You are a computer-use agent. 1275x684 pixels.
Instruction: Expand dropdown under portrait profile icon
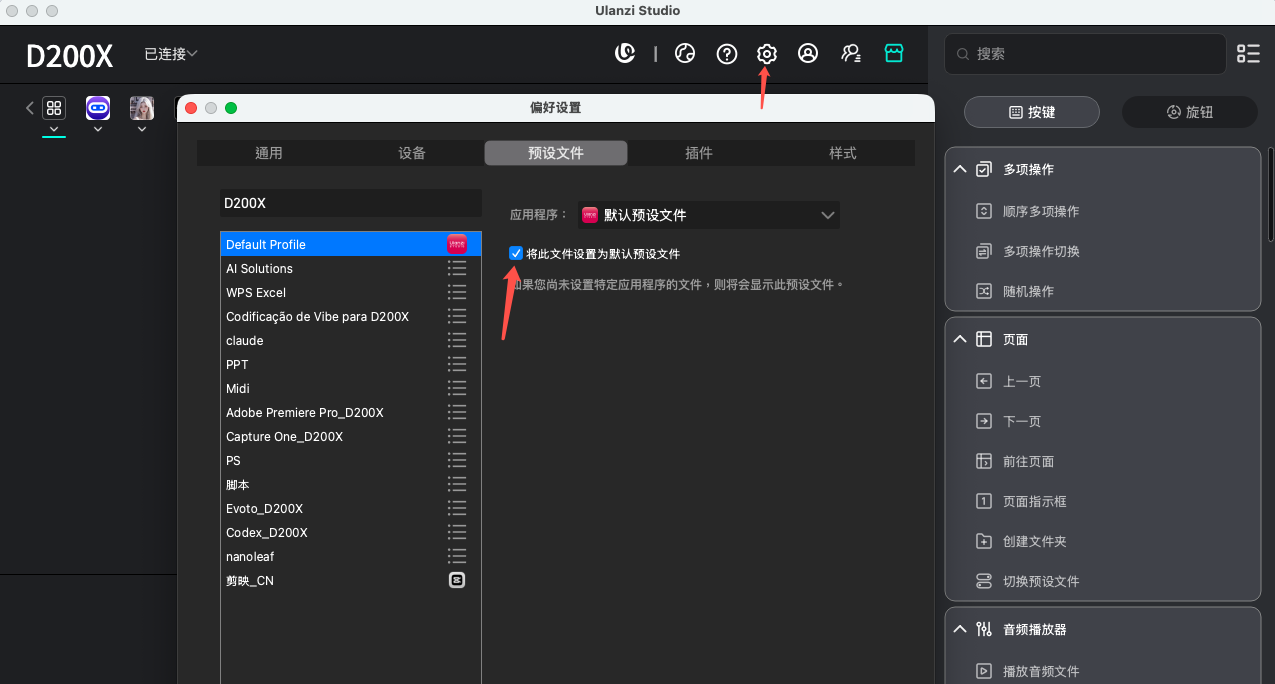[x=142, y=129]
